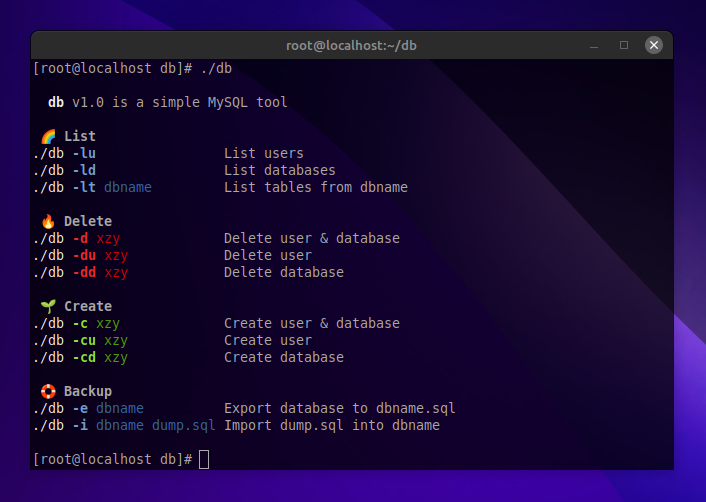Click the dbname argument after -lt
The height and width of the screenshot is (502, 706).
point(128,187)
